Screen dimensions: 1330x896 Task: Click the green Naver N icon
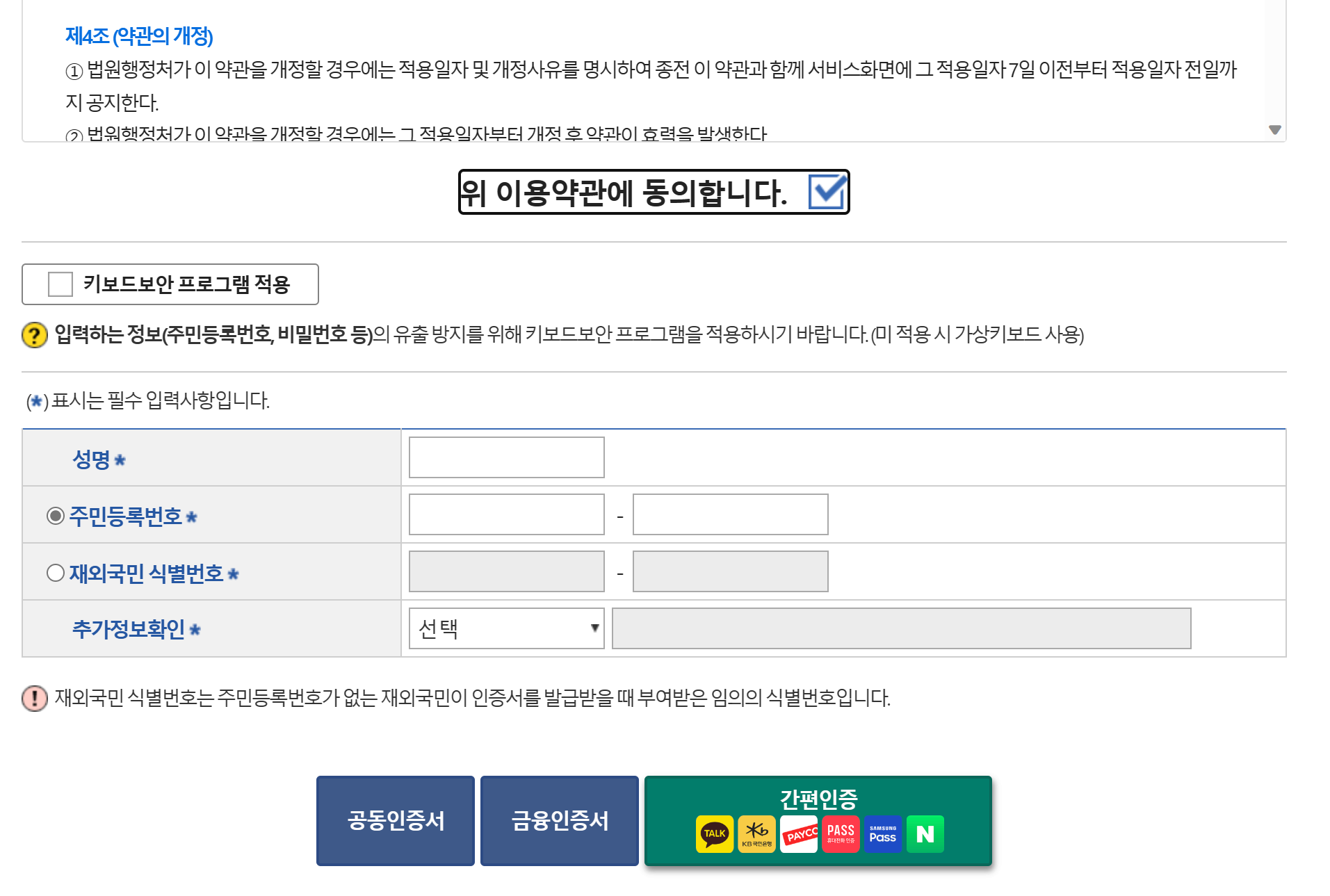point(925,833)
